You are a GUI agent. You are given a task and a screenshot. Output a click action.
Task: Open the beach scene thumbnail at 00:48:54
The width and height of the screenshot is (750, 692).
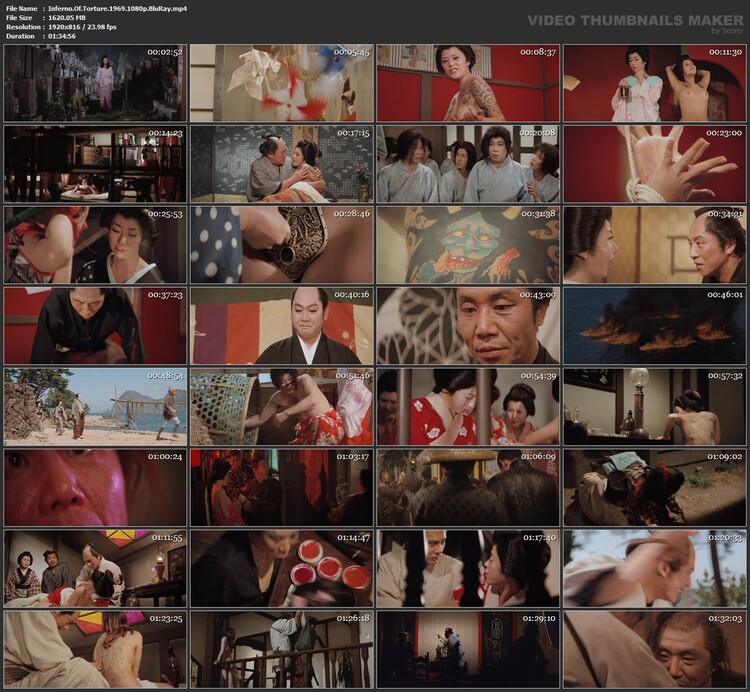[95, 406]
